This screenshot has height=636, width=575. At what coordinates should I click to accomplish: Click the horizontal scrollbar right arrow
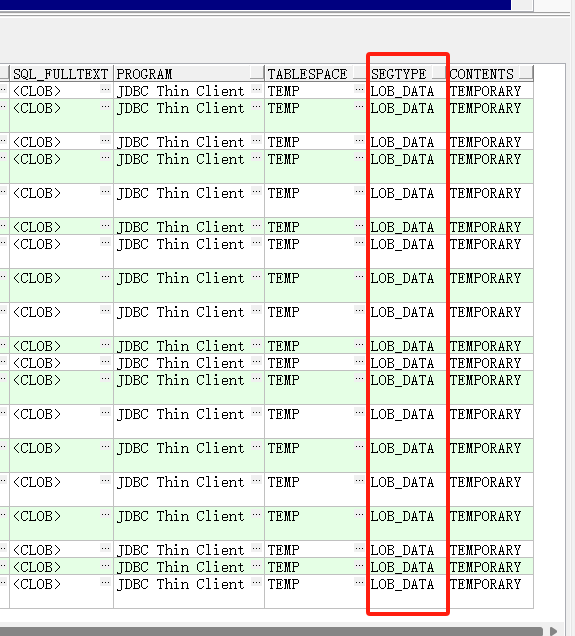[x=554, y=631]
